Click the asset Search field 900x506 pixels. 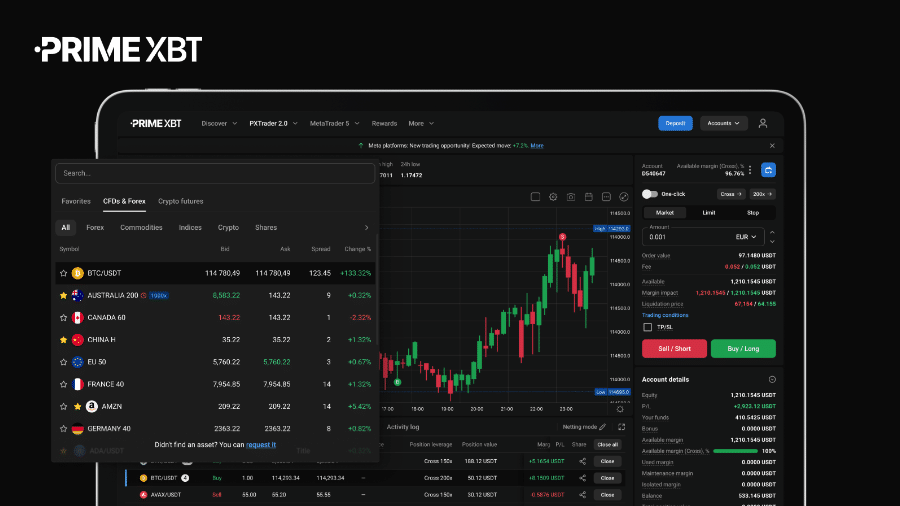[215, 173]
